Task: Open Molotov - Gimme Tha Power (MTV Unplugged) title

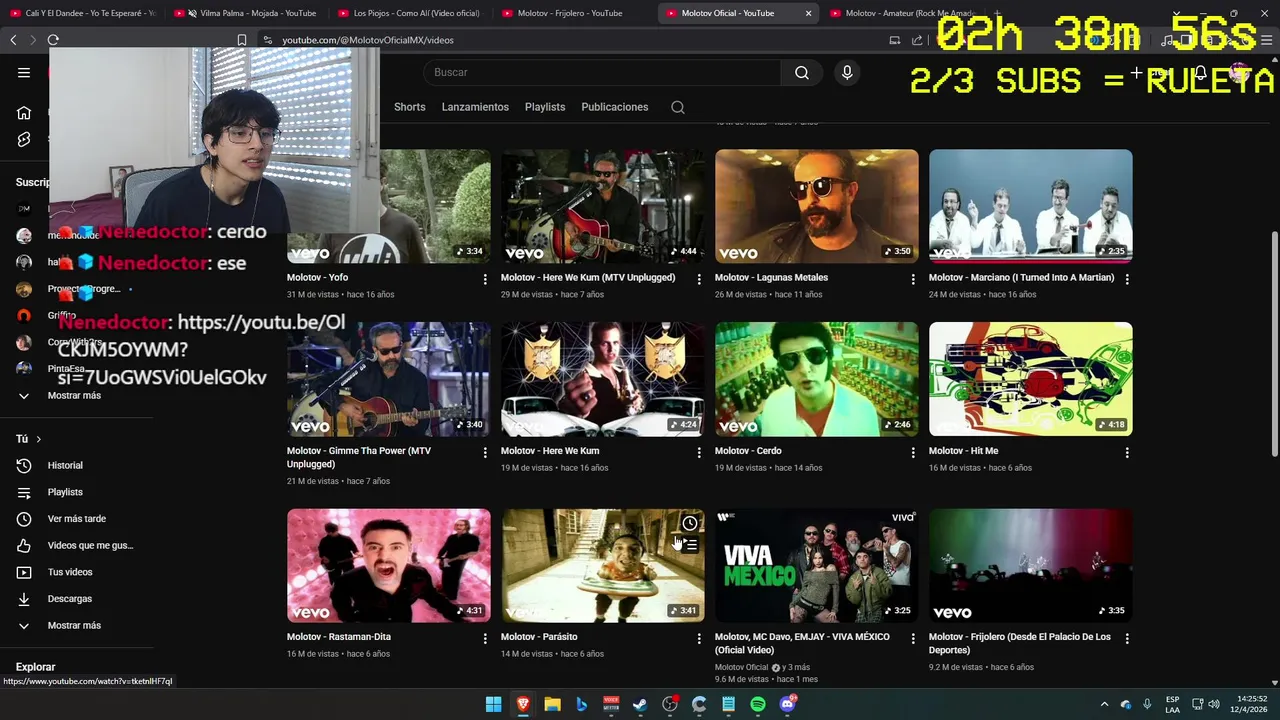Action: tap(359, 457)
